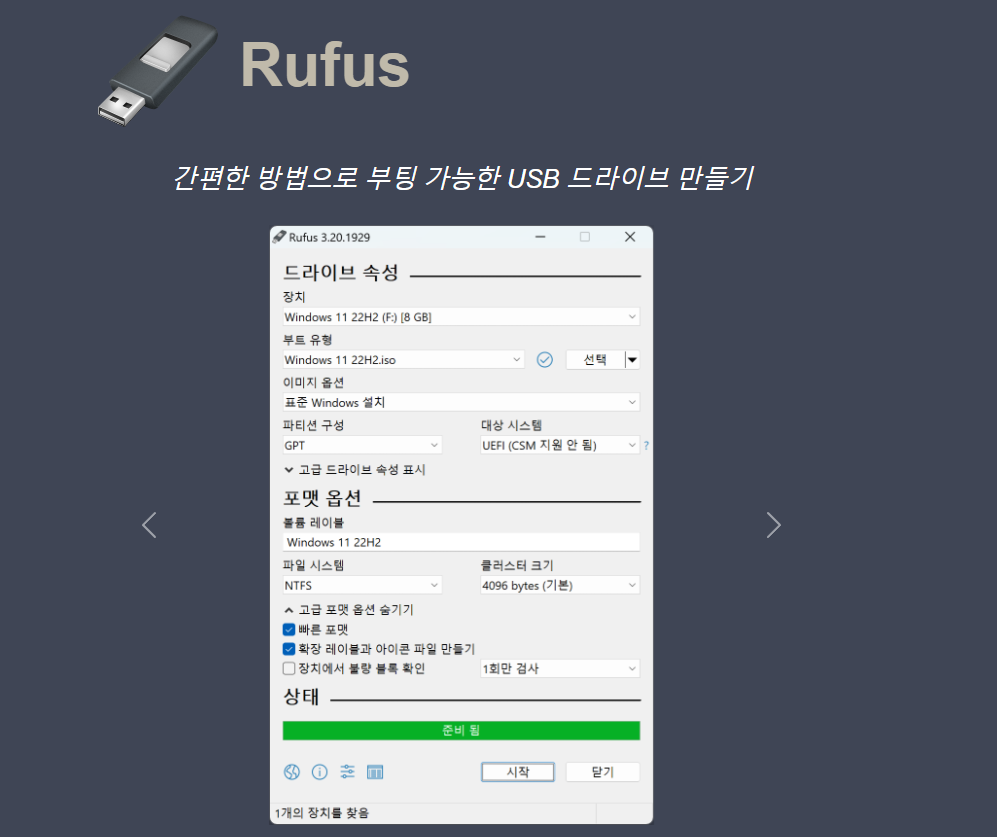Open the 파티션 구성 GPT dropdown
Viewport: 997px width, 837px height.
point(362,445)
